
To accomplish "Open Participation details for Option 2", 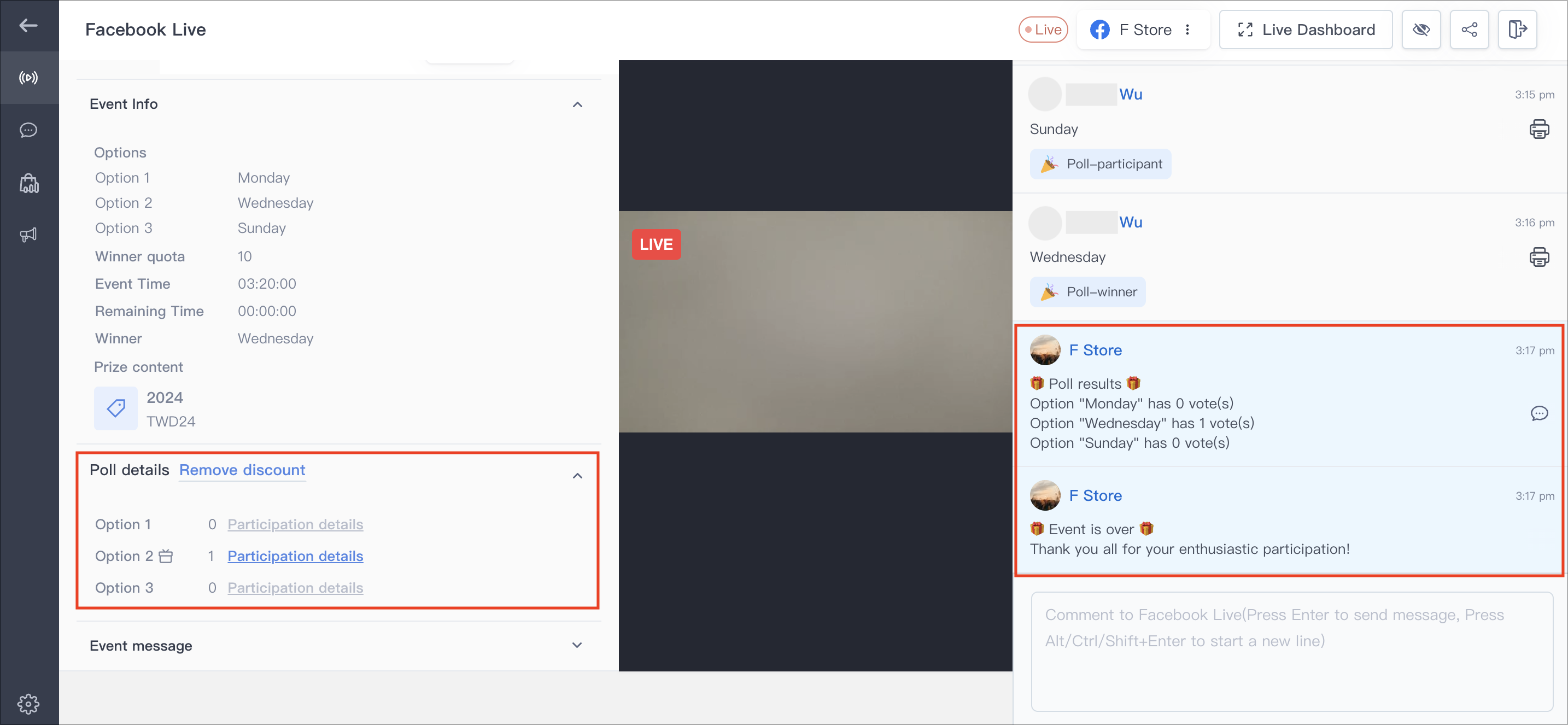I will (295, 556).
